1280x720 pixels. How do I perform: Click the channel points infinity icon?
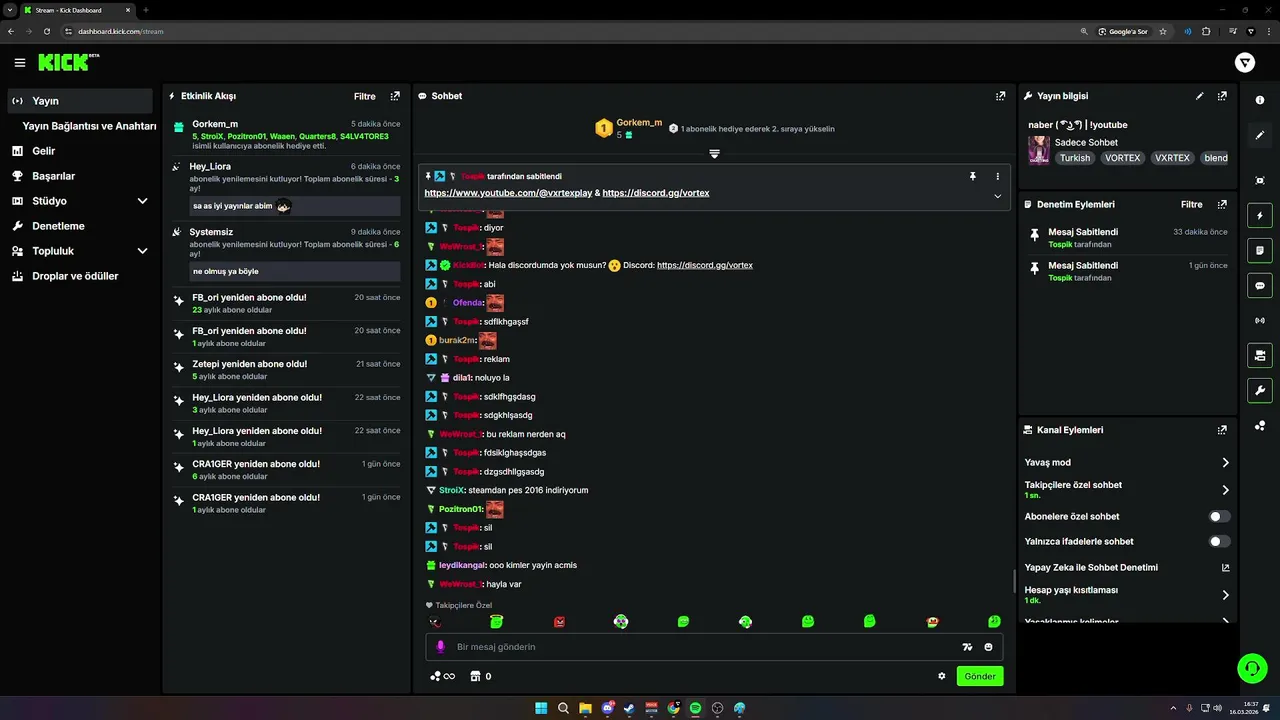[x=443, y=676]
